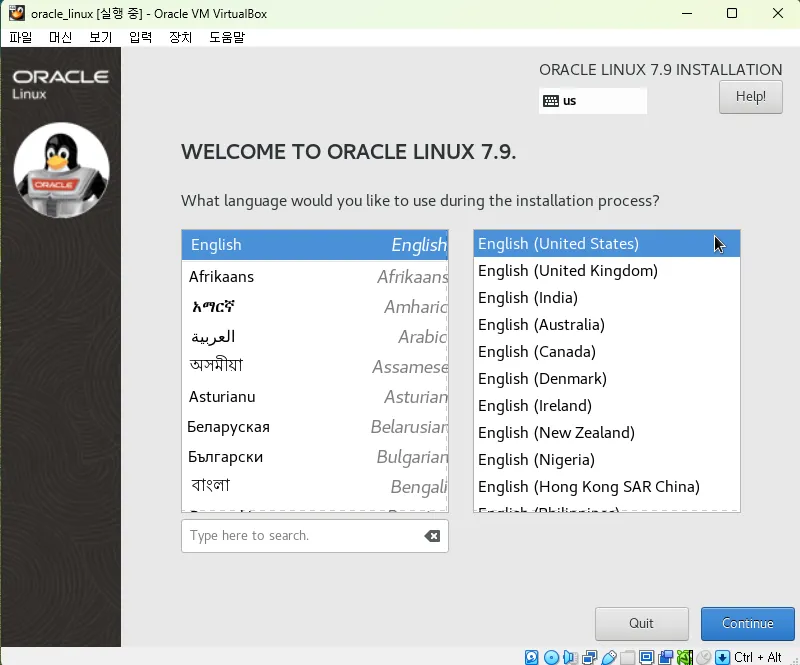Image resolution: width=800 pixels, height=665 pixels.
Task: Select Asturianu in the language list
Action: coord(315,397)
